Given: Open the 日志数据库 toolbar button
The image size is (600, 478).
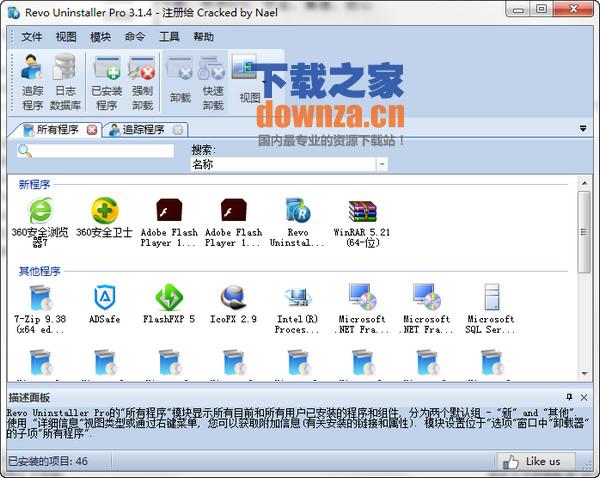Looking at the screenshot, I should tap(66, 81).
